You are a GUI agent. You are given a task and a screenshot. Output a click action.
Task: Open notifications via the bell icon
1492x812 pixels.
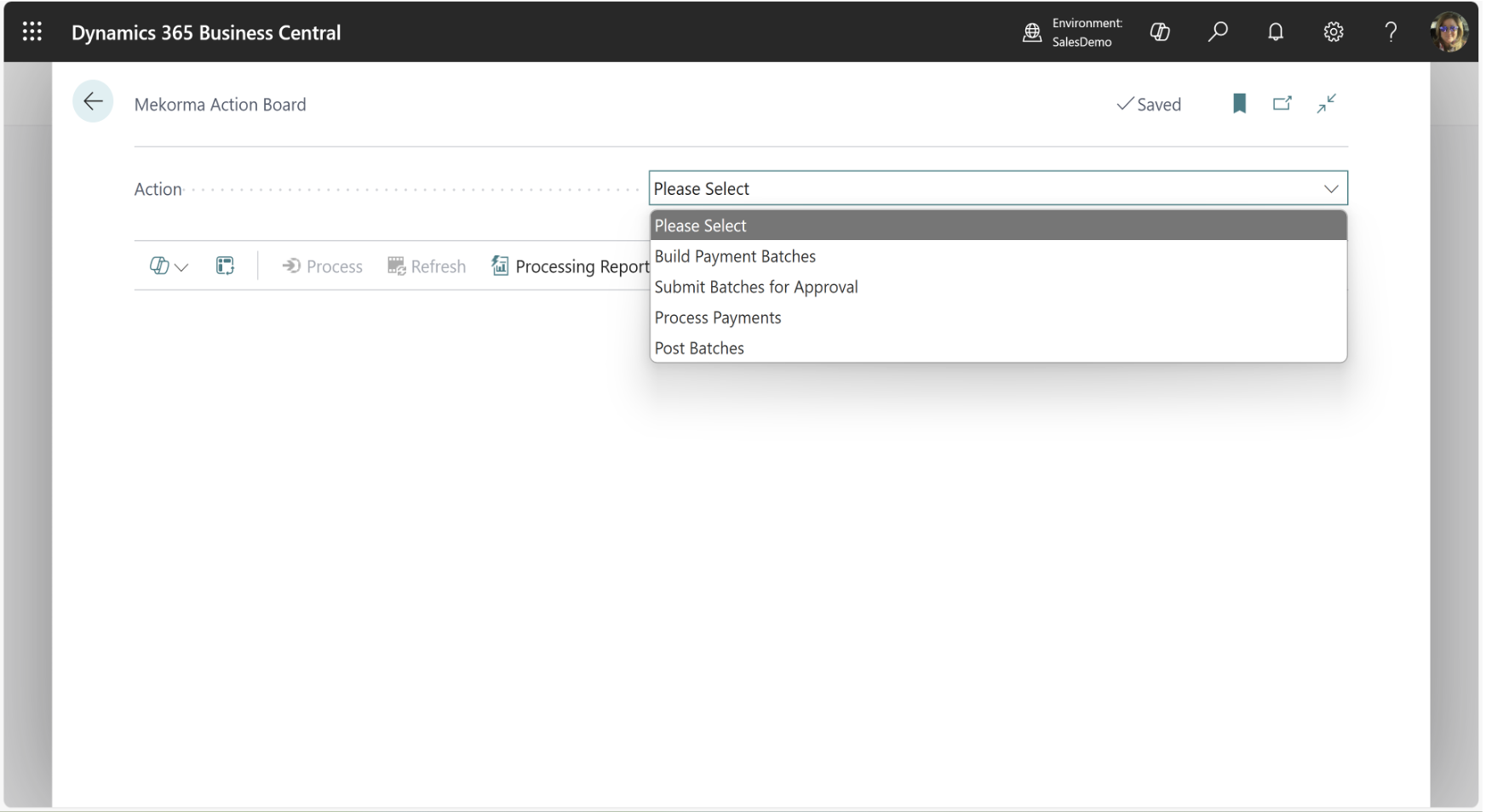(1275, 31)
